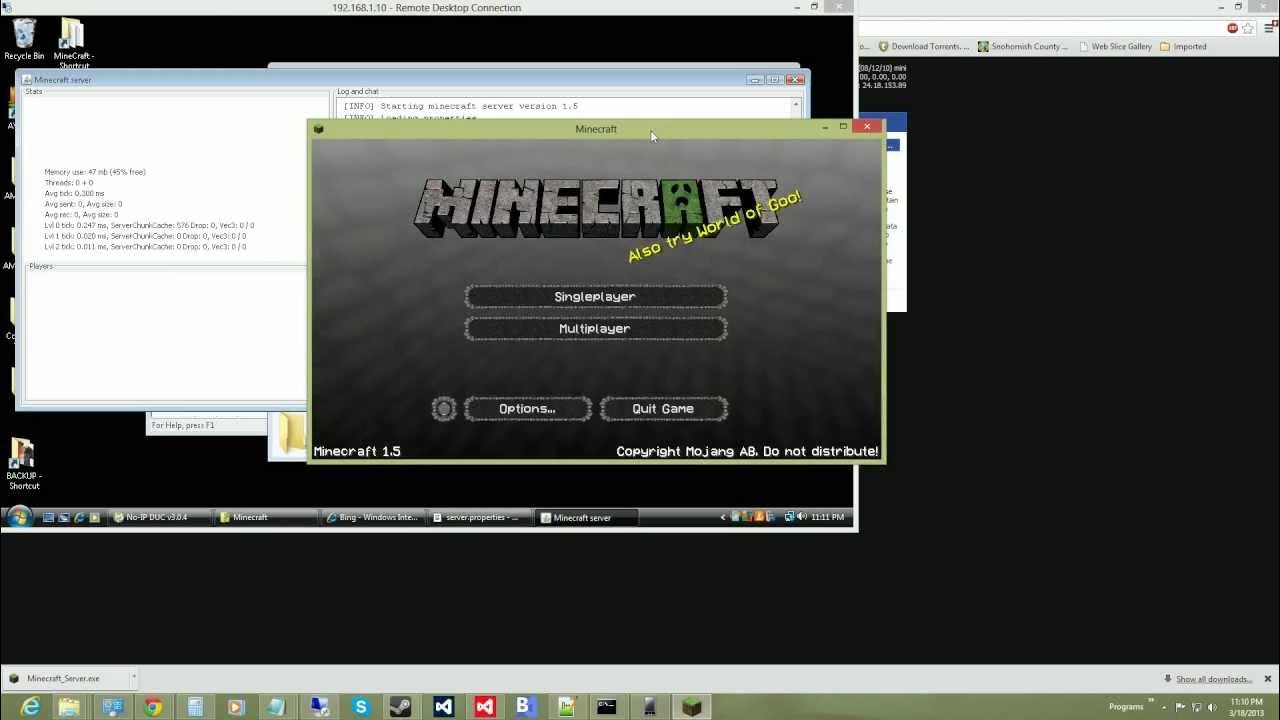Open the Multiplayer menu in Minecraft

(x=595, y=329)
